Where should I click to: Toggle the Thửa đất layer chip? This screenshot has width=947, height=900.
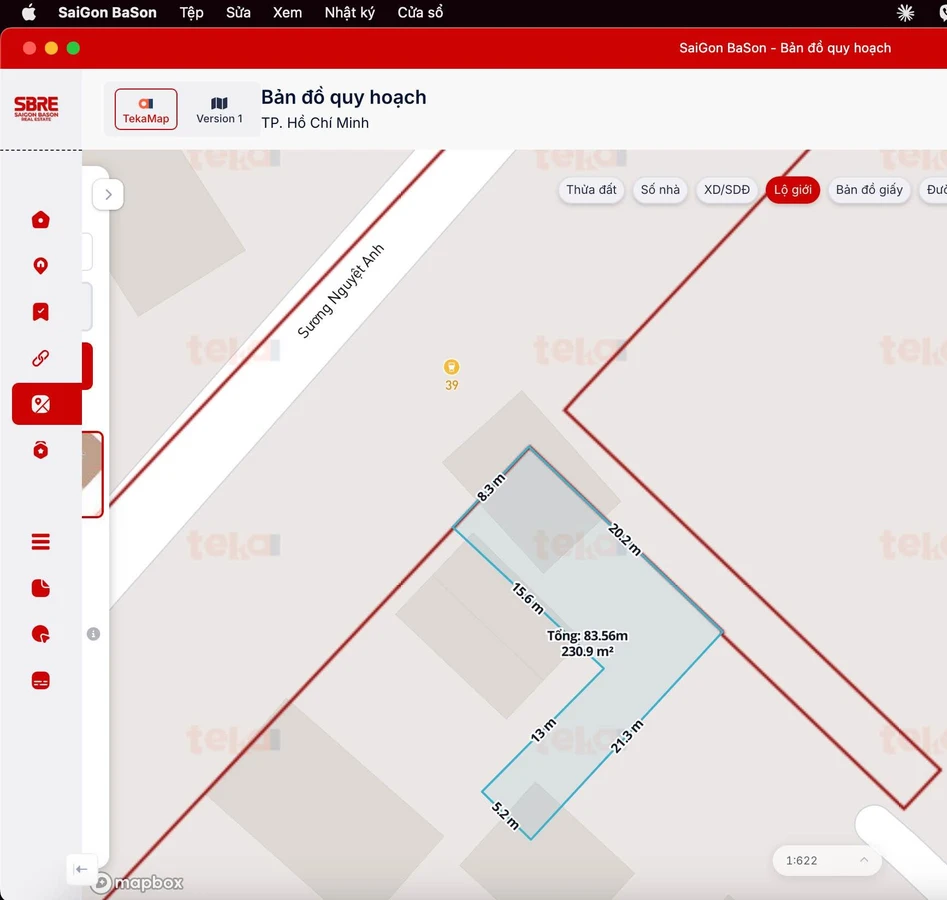(x=591, y=190)
